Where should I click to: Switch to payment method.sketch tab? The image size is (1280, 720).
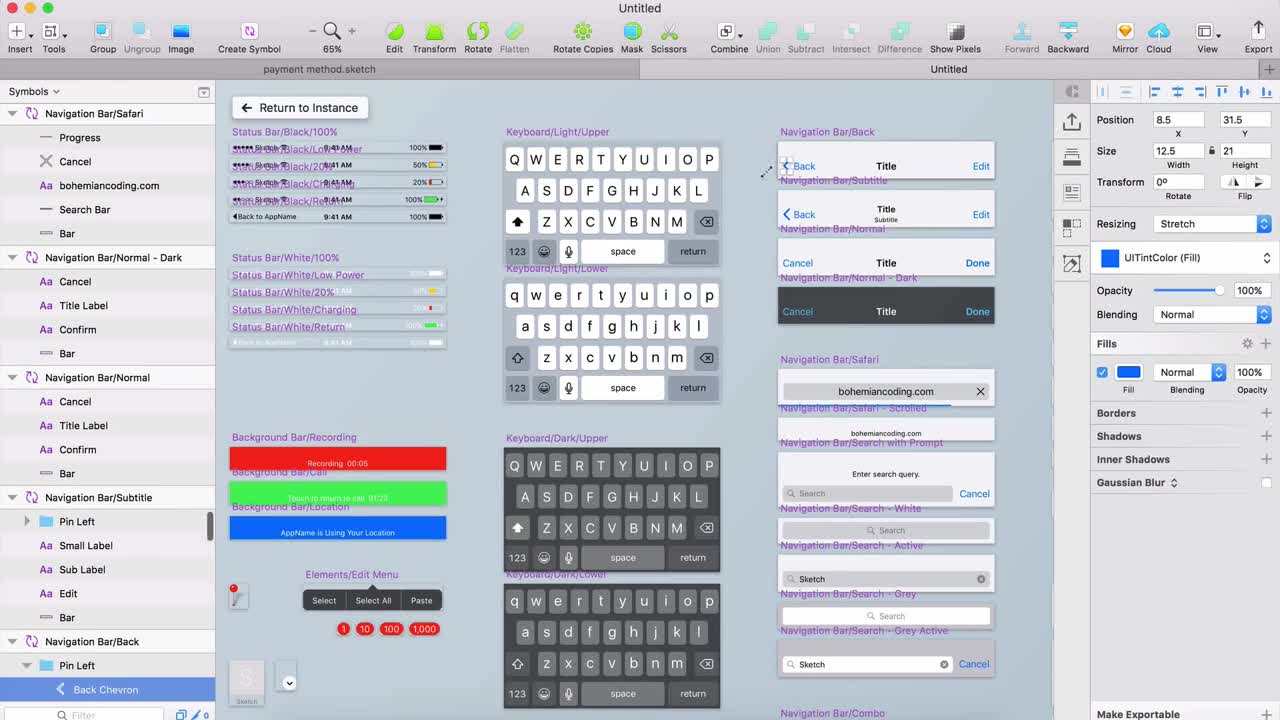click(320, 69)
